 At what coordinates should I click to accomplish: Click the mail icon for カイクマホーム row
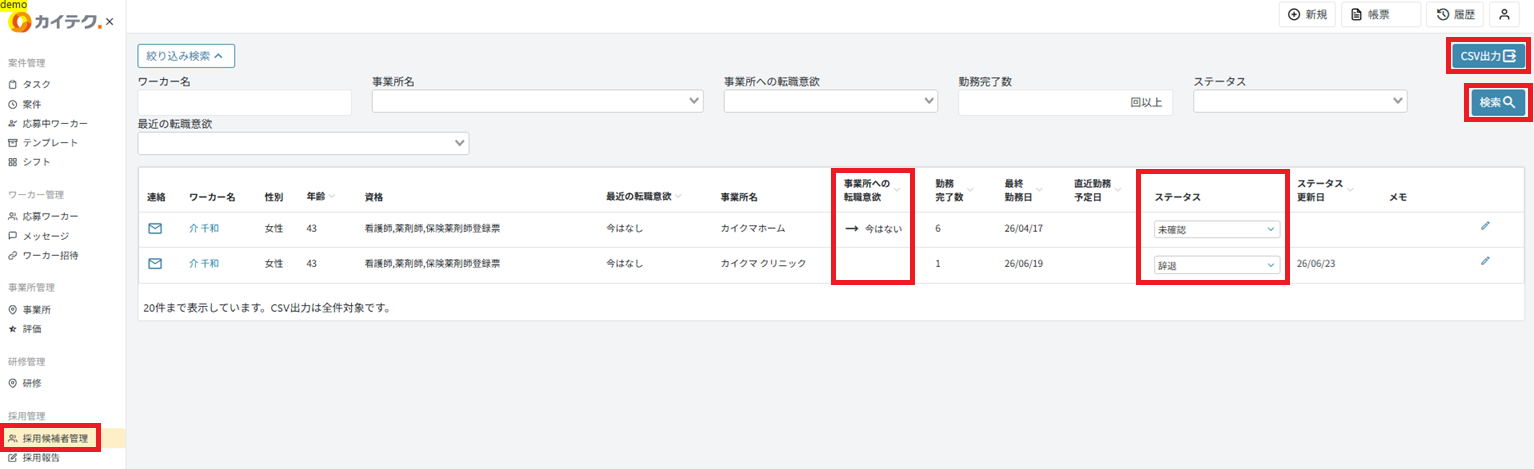155,229
